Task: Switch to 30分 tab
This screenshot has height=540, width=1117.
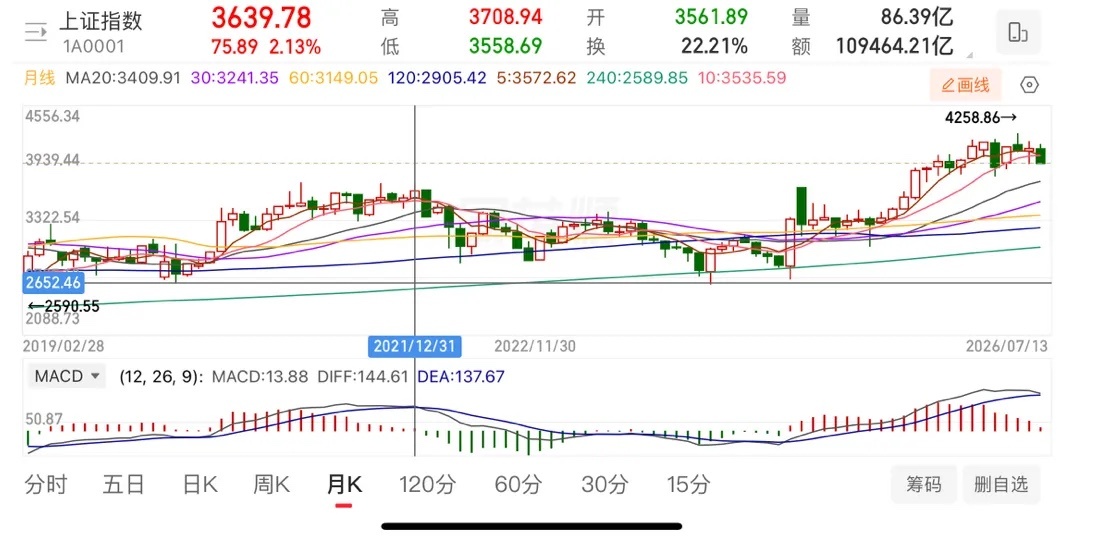Action: (605, 485)
